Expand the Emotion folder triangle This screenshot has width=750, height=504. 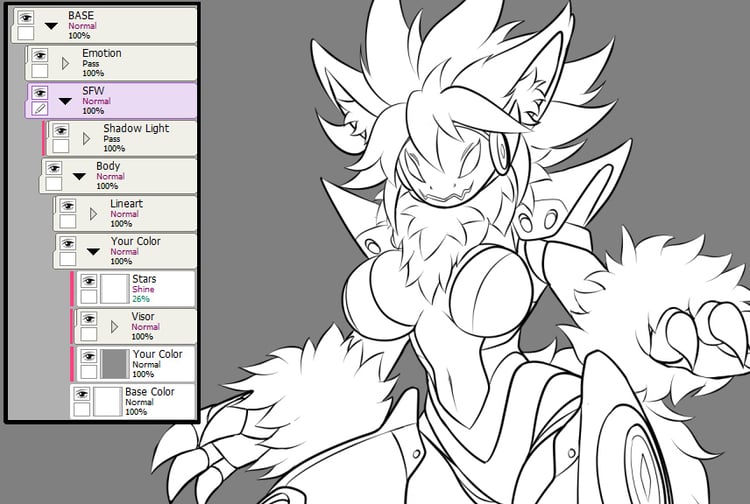(x=66, y=63)
